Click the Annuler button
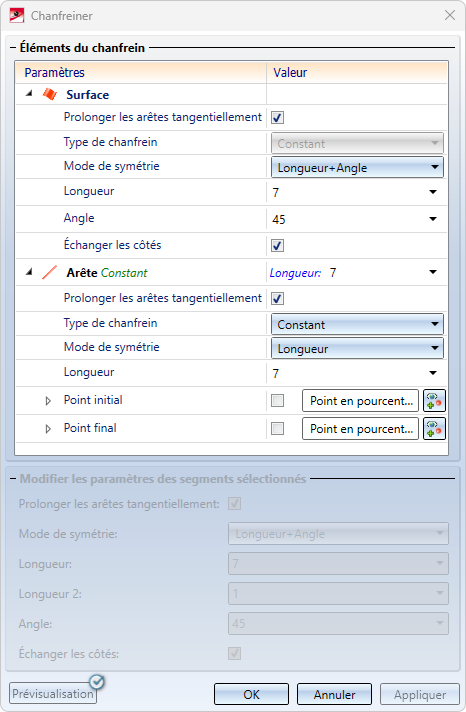This screenshot has width=466, height=712. tap(334, 694)
